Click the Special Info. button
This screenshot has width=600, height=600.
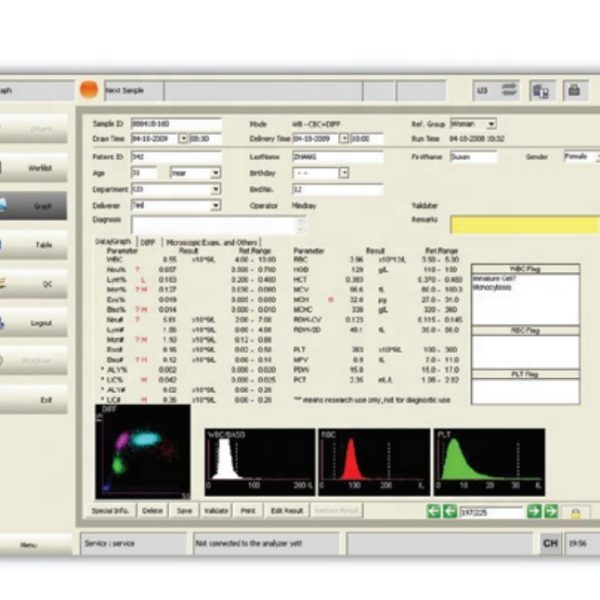[x=110, y=511]
